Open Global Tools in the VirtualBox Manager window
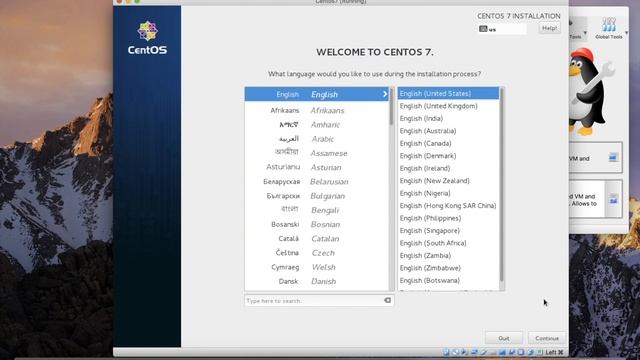Viewport: 640px width, 360px height. click(x=609, y=28)
